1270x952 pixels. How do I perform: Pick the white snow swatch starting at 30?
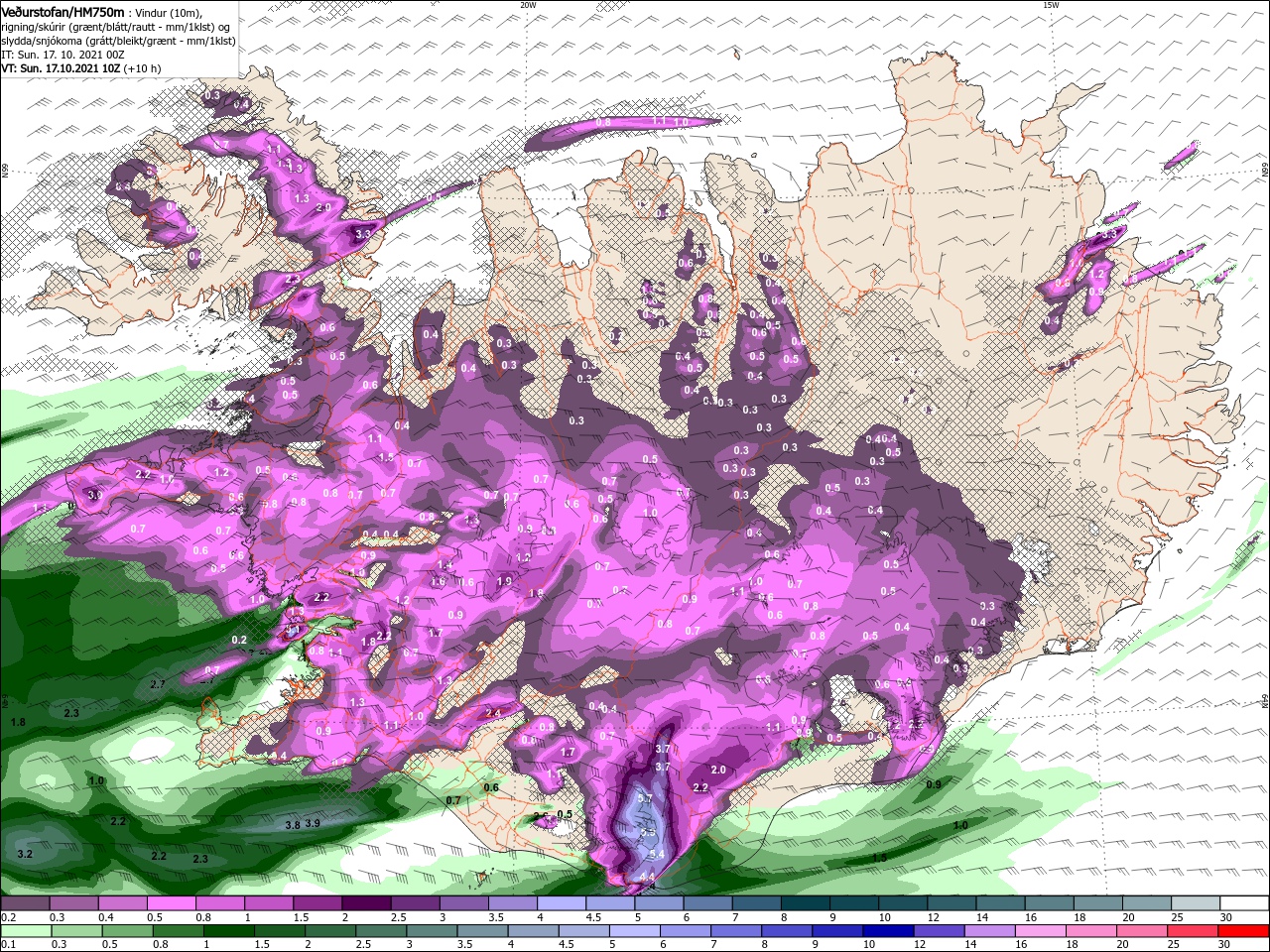click(1244, 903)
